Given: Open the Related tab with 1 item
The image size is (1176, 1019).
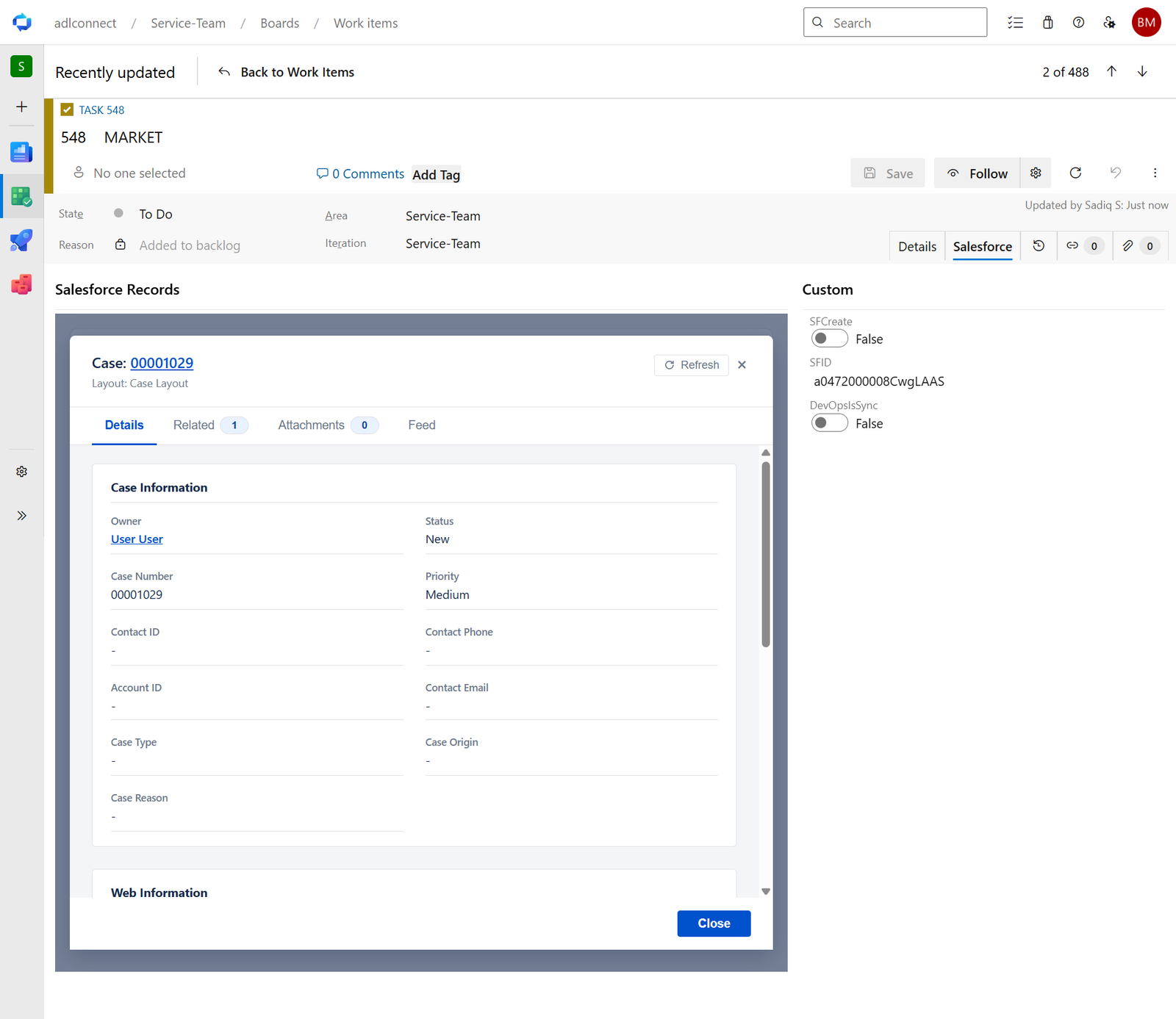Looking at the screenshot, I should click(210, 425).
